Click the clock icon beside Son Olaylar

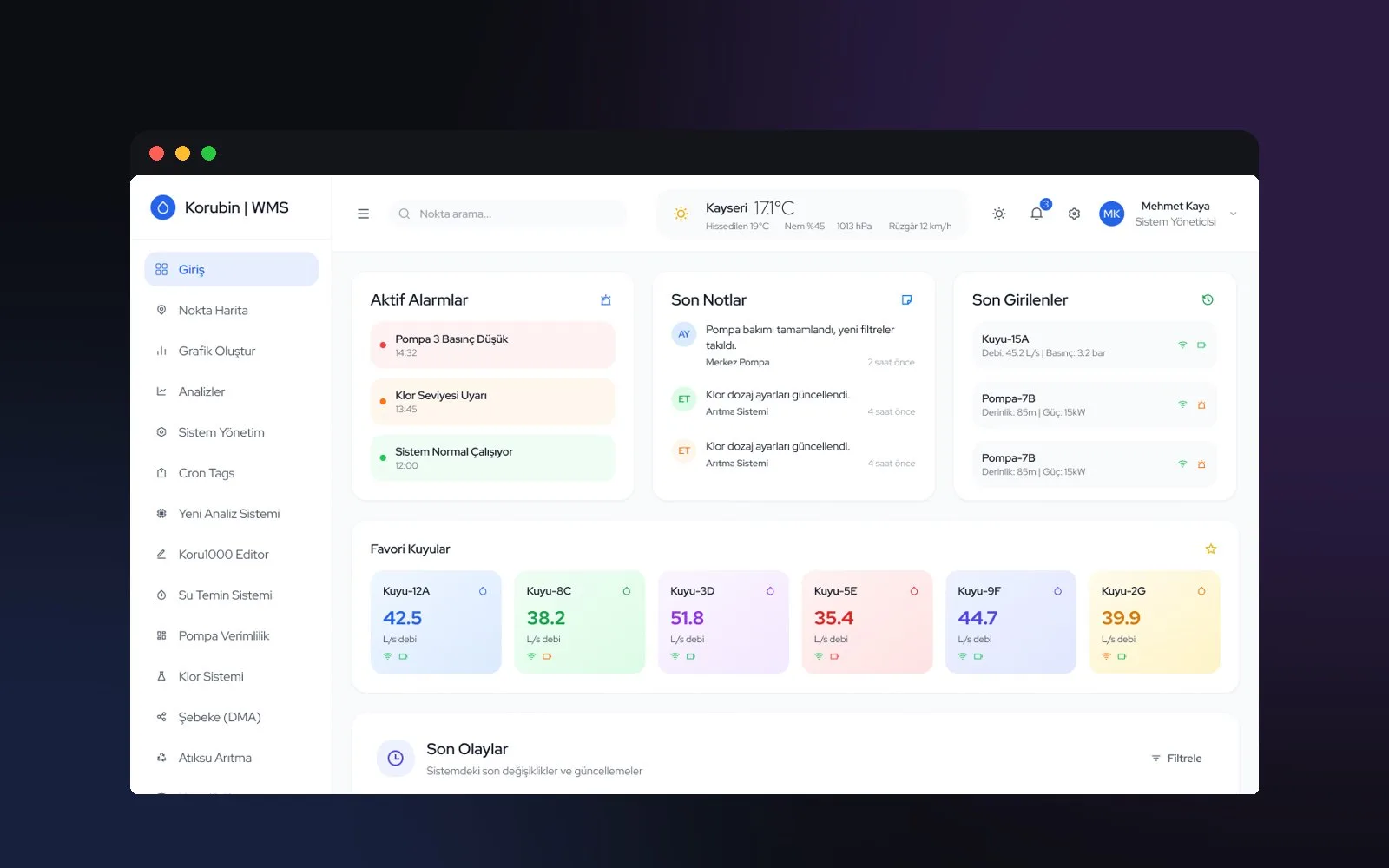point(395,758)
